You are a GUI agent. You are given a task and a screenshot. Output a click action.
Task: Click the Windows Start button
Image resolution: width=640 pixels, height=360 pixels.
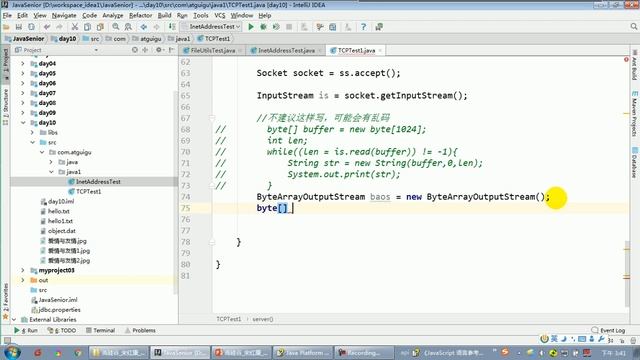click(11, 352)
